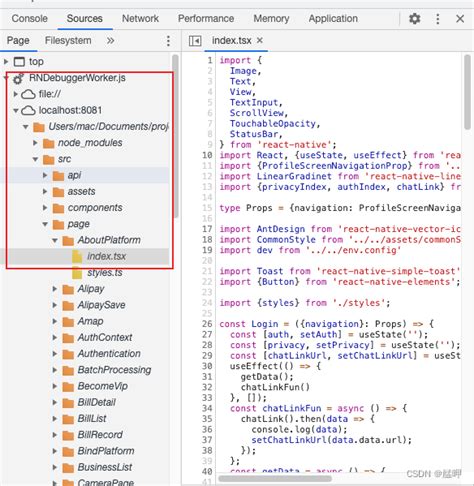Close the index.tsx editor tab
The width and height of the screenshot is (474, 486).
pos(260,40)
